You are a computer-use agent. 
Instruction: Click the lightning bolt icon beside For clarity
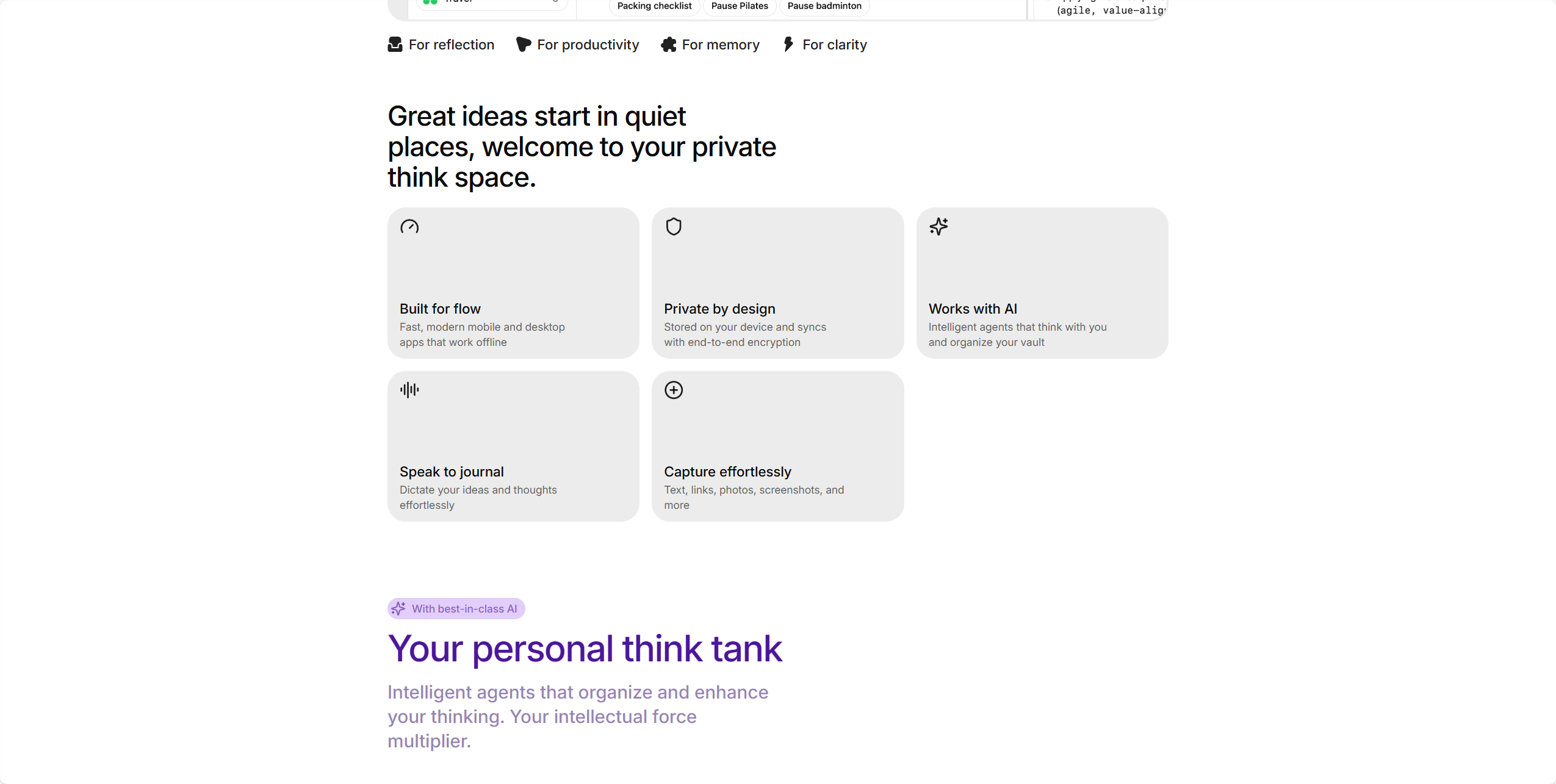(x=789, y=45)
